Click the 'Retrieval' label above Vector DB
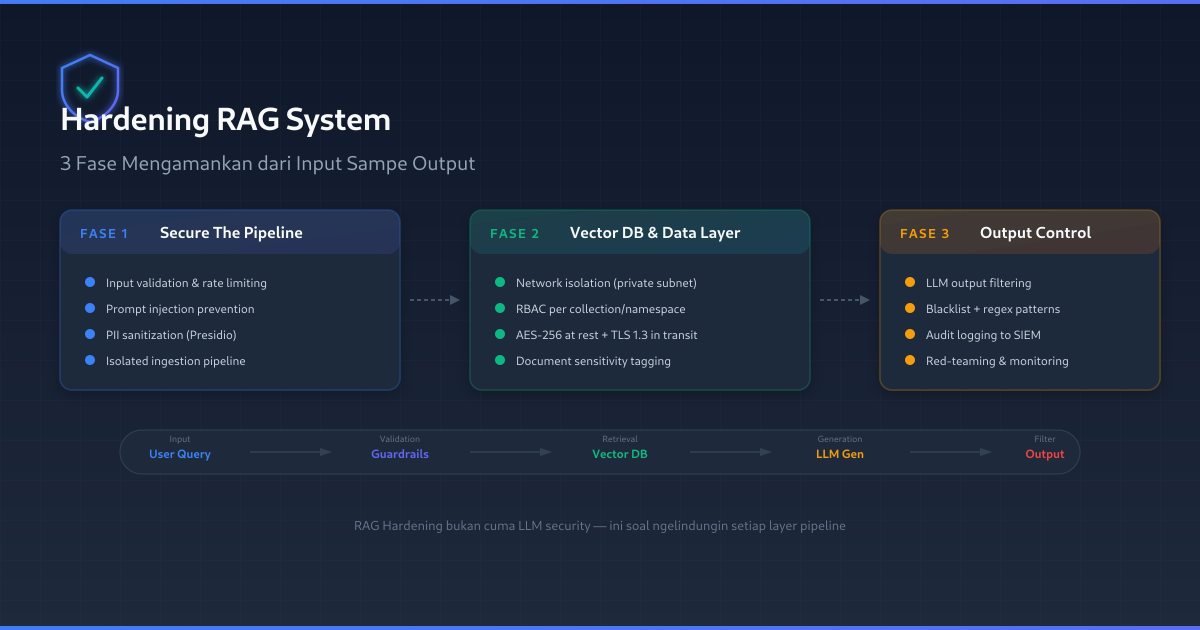 [620, 439]
